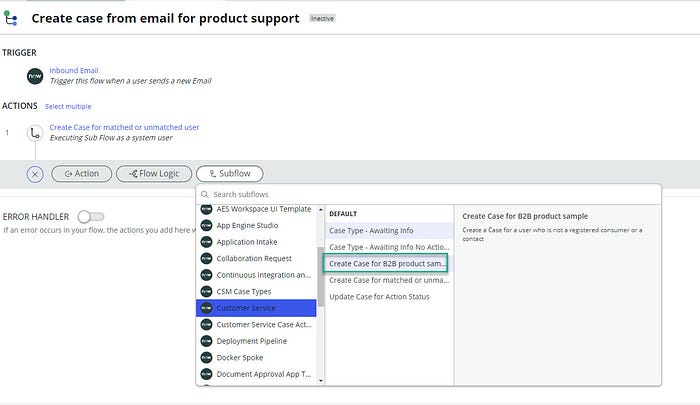Screen dimensions: 700x405
Task: Click the Collaboration Request icon
Action: click(205, 258)
